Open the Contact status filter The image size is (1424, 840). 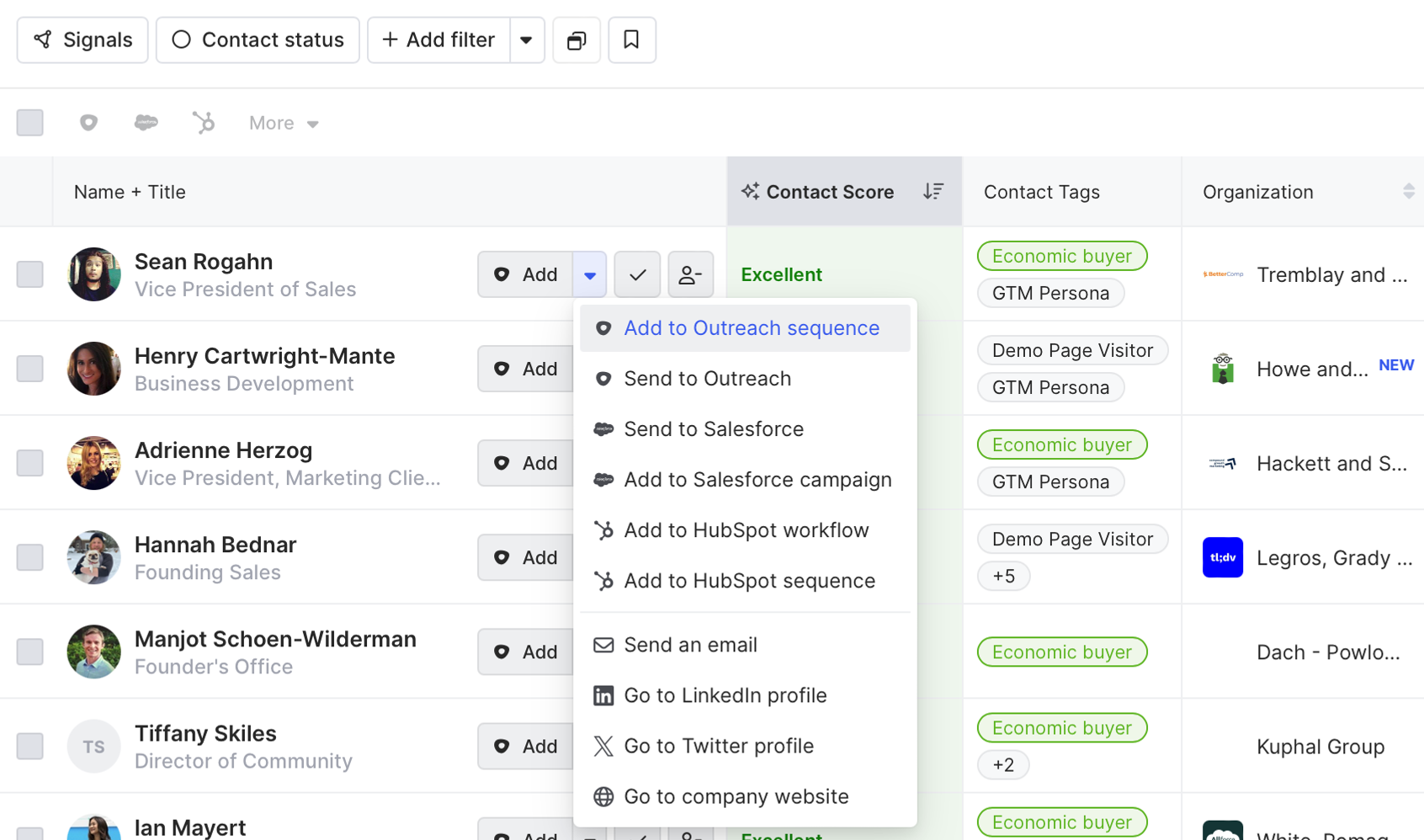tap(258, 40)
